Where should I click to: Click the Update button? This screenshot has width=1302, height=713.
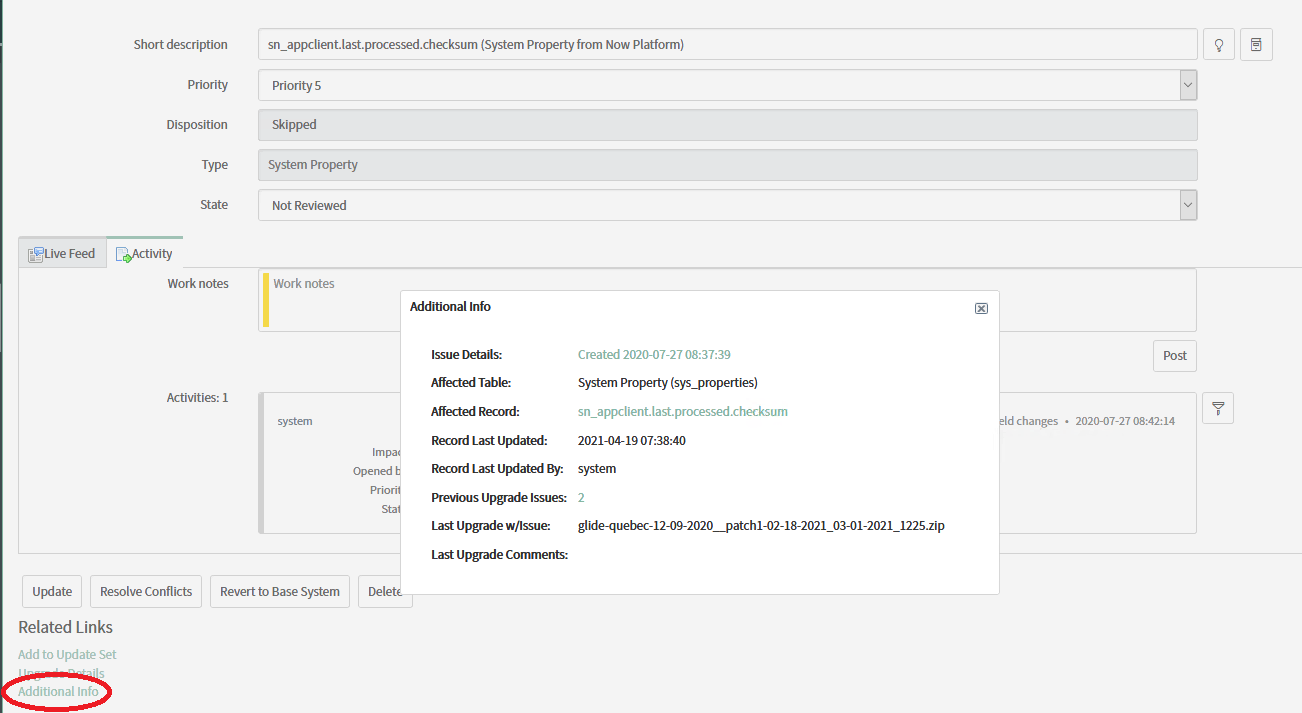point(51,591)
